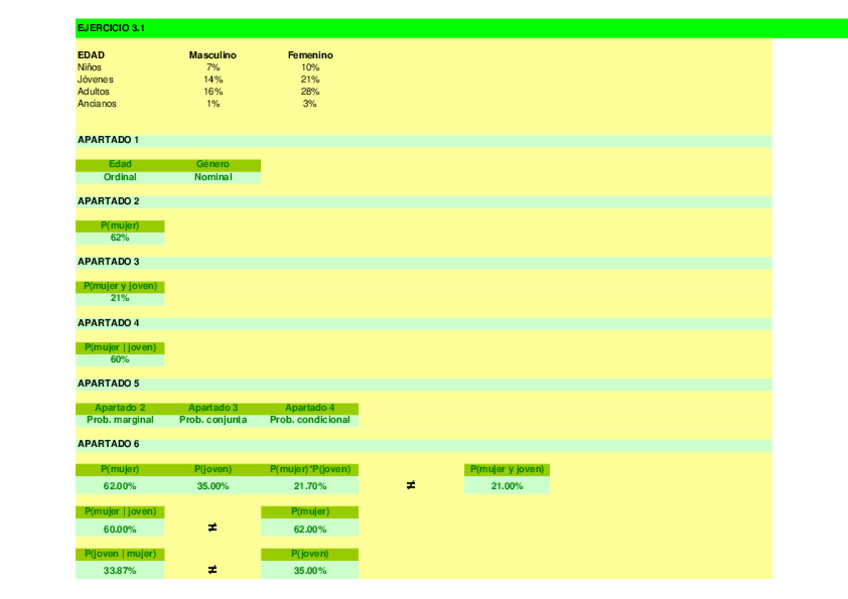Image resolution: width=848 pixels, height=599 pixels.
Task: Select the Masculino column header
Action: [212, 55]
